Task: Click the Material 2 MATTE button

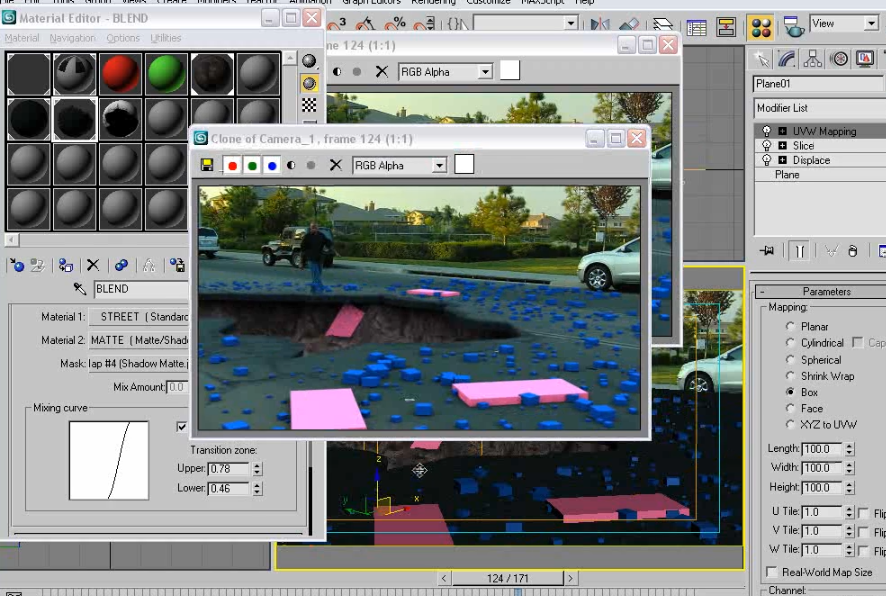Action: [139, 340]
